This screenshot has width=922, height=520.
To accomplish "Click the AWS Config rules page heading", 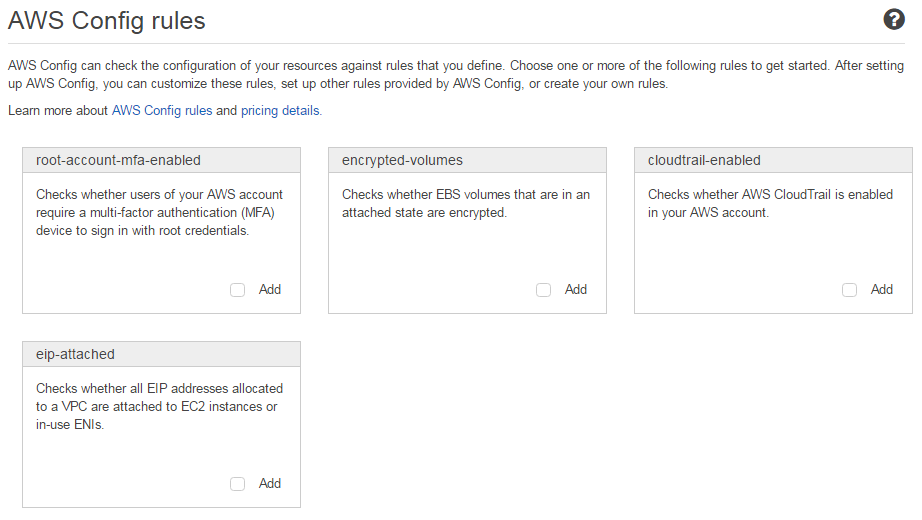I will 106,21.
